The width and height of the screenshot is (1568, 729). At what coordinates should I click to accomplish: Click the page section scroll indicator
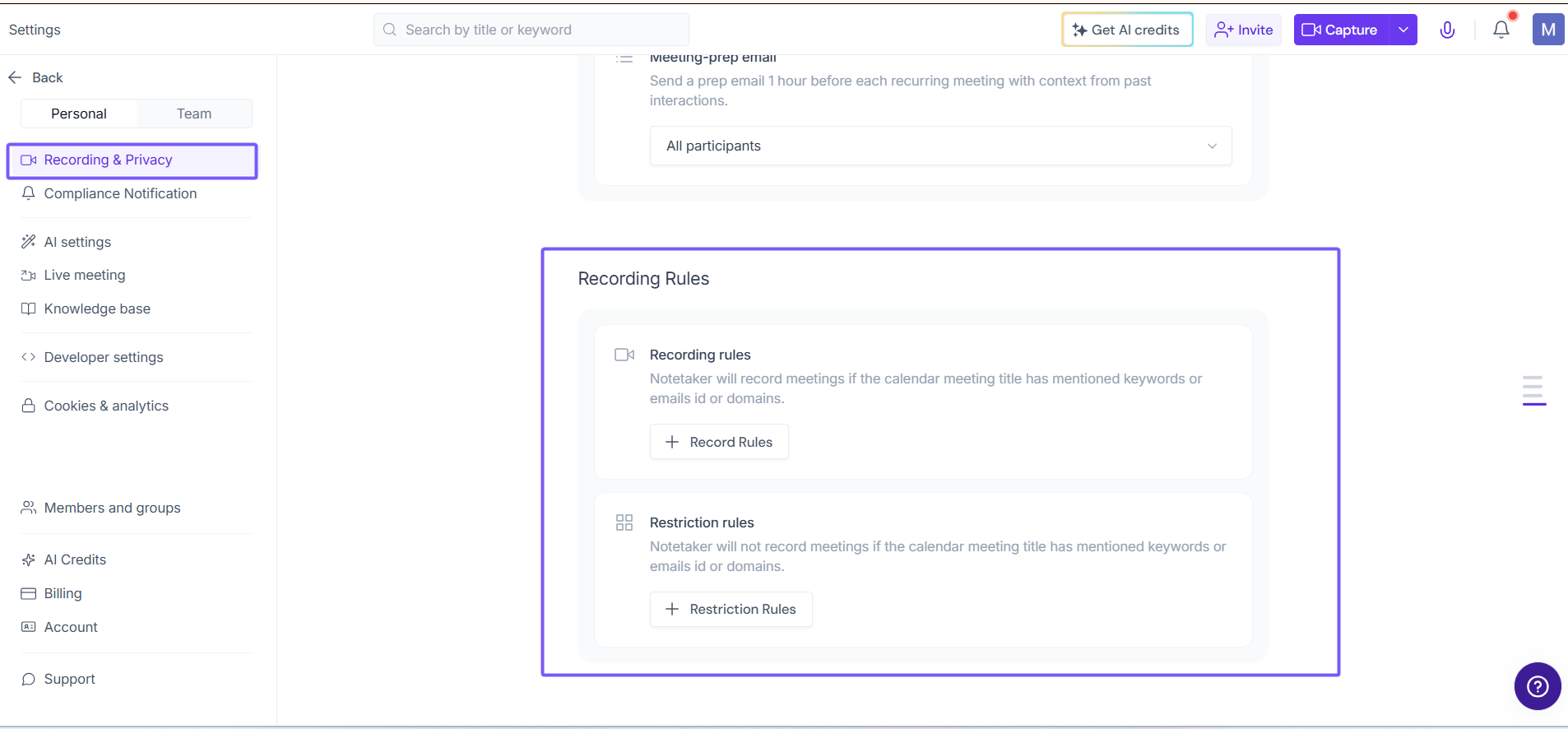(1533, 390)
